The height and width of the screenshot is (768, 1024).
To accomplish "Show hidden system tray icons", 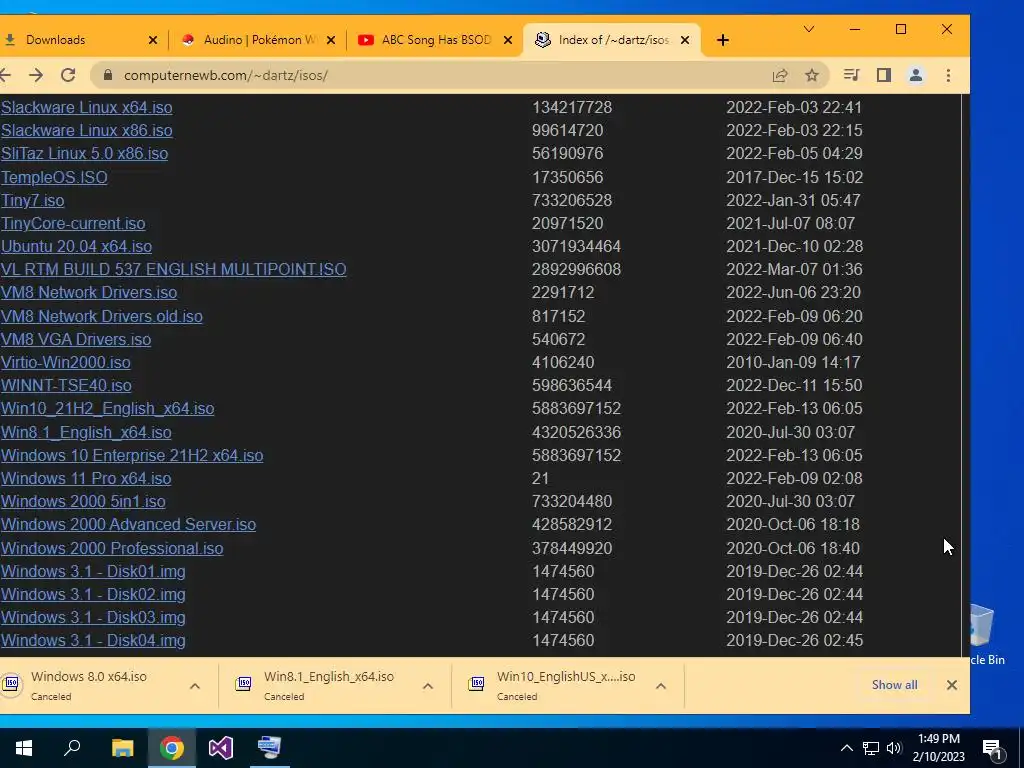I will (846, 748).
